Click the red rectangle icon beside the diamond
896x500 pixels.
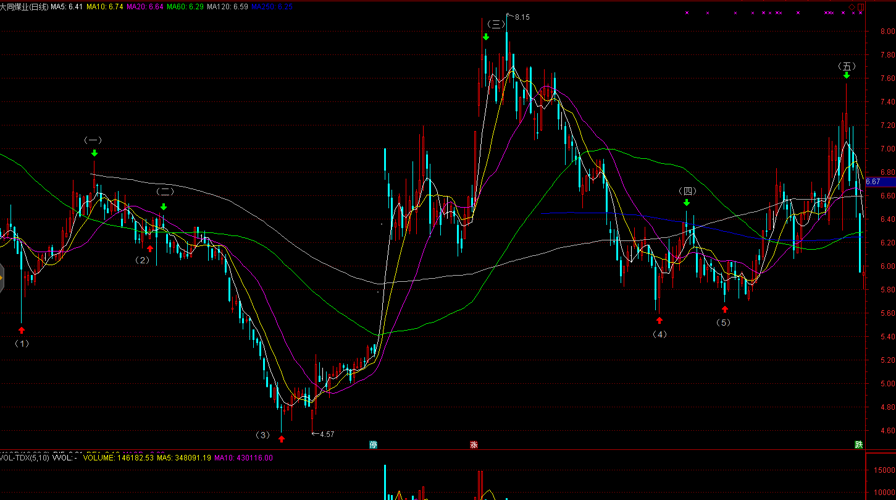[x=861, y=7]
